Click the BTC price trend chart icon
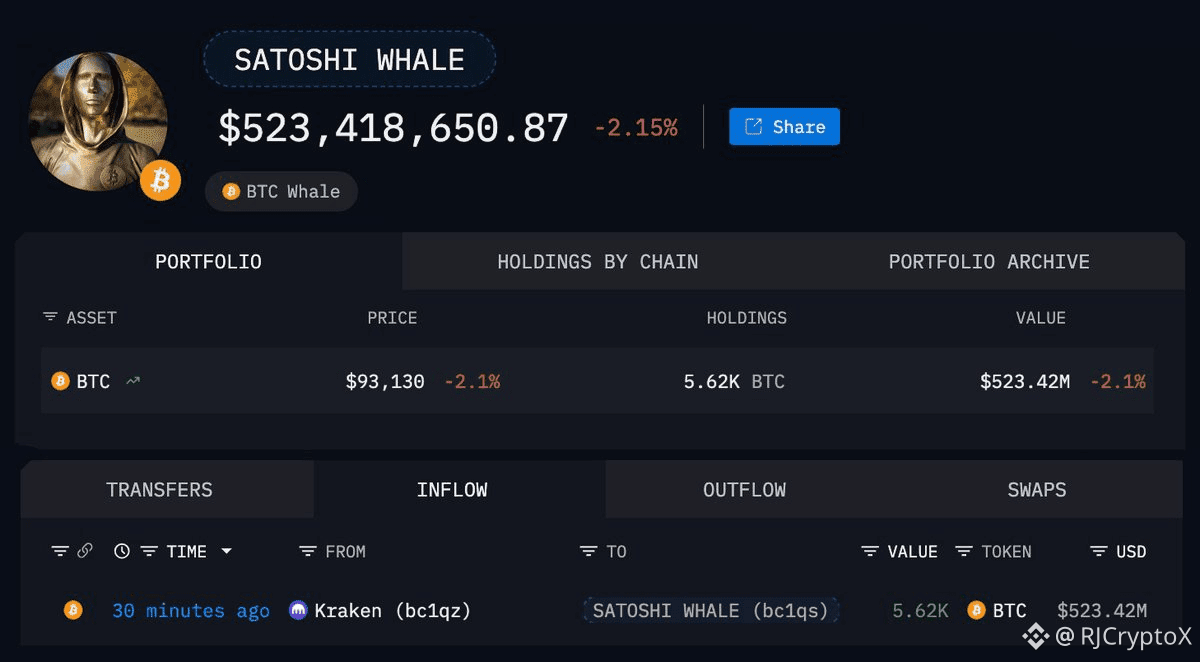The image size is (1200, 662). tap(133, 381)
